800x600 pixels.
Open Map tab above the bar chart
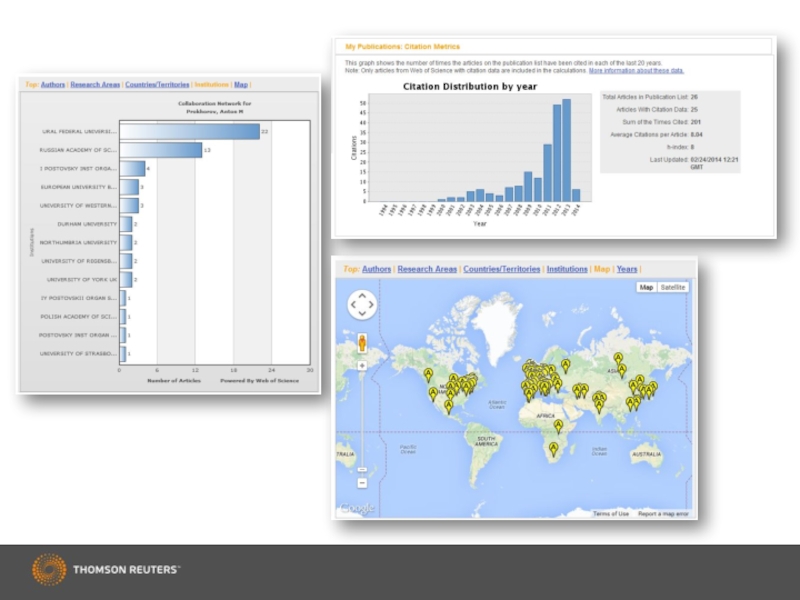tap(241, 85)
